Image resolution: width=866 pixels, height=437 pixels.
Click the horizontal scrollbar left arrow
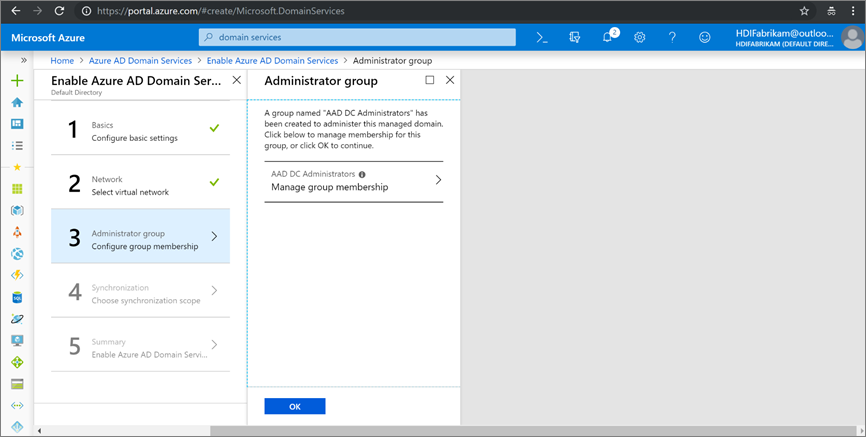pyautogui.click(x=39, y=430)
